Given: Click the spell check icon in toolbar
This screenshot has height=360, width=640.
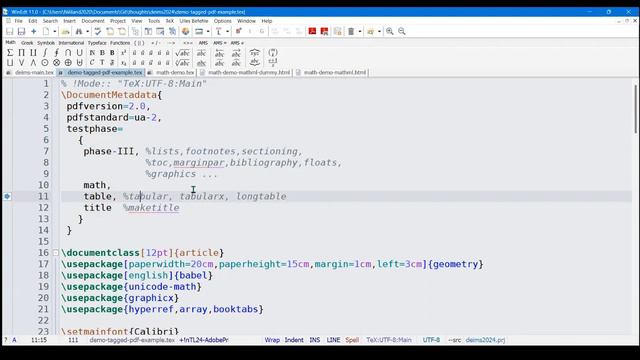Looking at the screenshot, I should pyautogui.click(x=98, y=31).
